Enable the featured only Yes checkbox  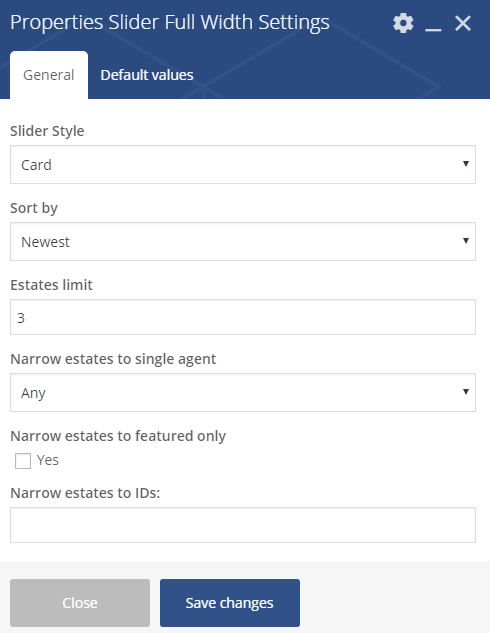(23, 461)
